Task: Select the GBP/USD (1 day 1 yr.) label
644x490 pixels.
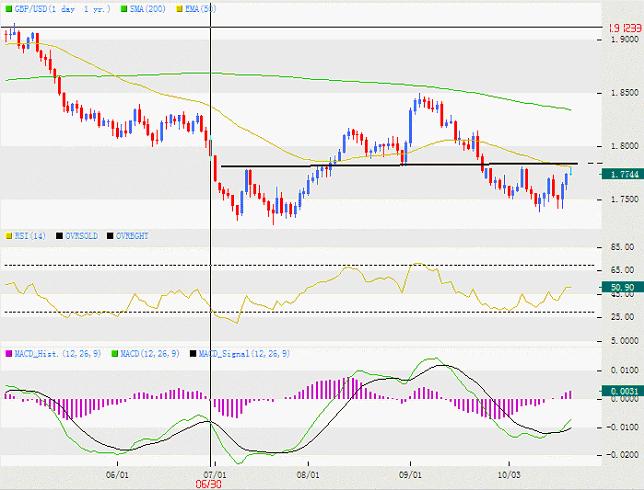Action: coord(63,9)
